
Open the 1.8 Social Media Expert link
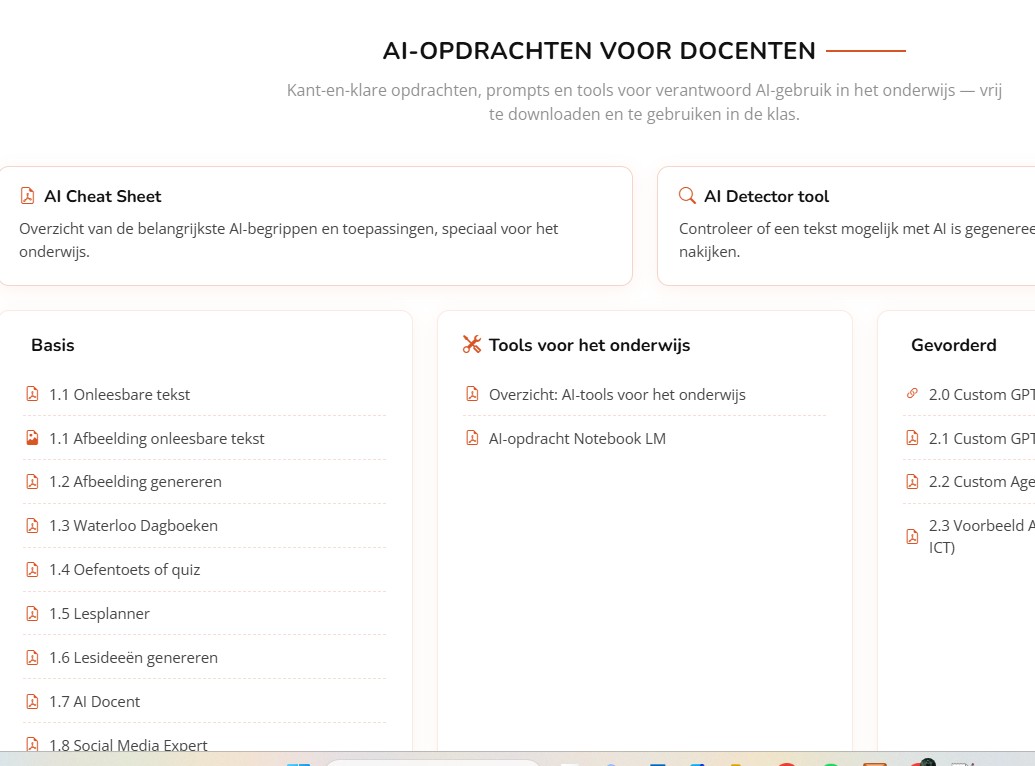click(x=128, y=745)
